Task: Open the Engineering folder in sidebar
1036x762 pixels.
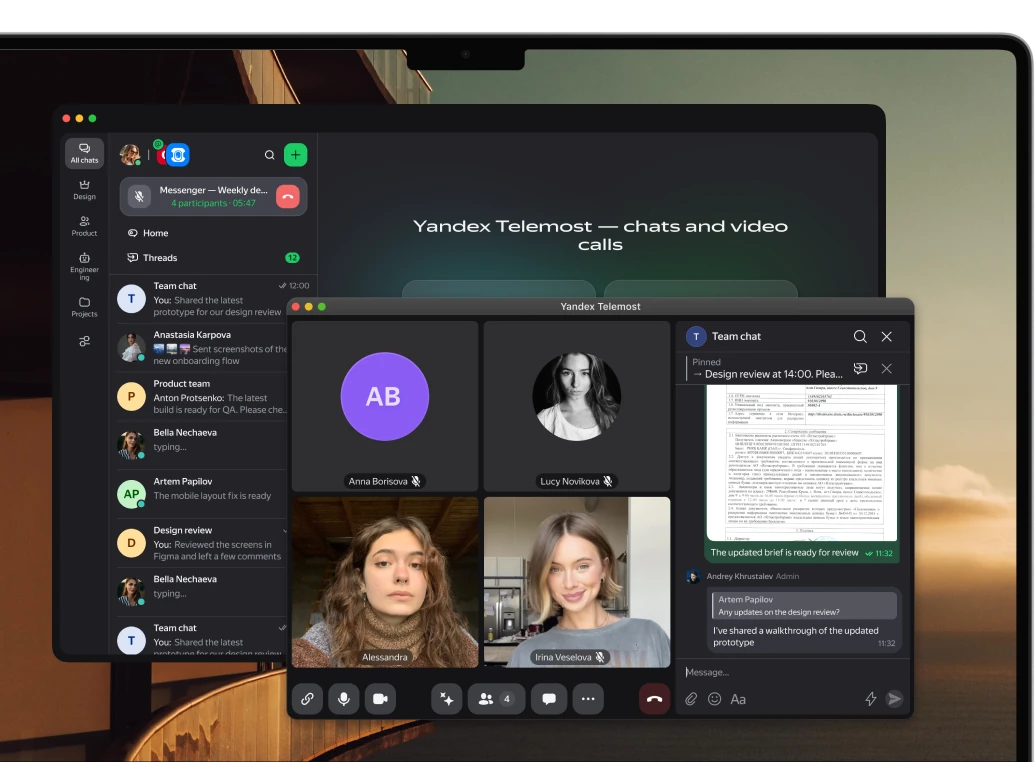Action: pos(85,266)
